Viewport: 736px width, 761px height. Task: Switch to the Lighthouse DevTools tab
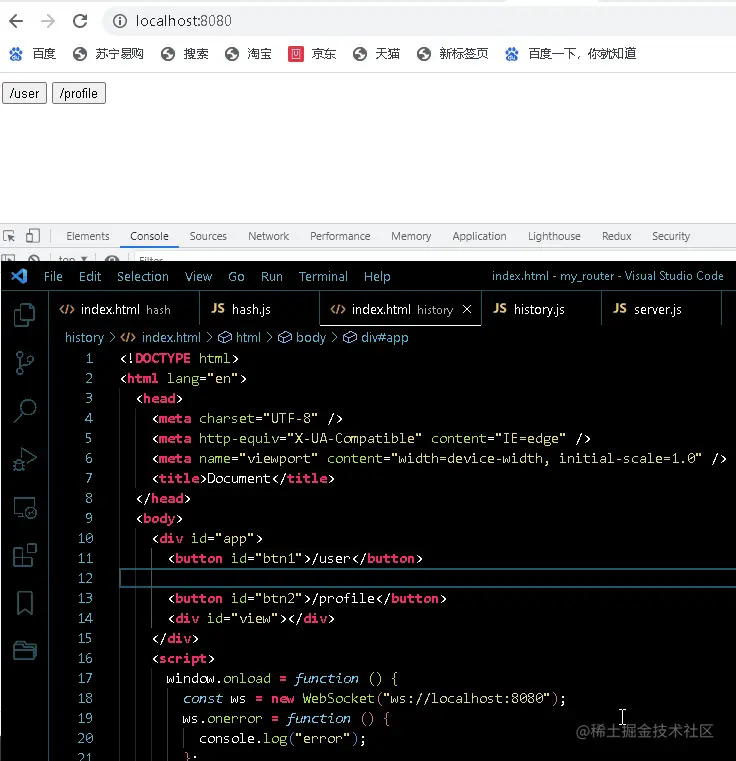click(x=554, y=236)
